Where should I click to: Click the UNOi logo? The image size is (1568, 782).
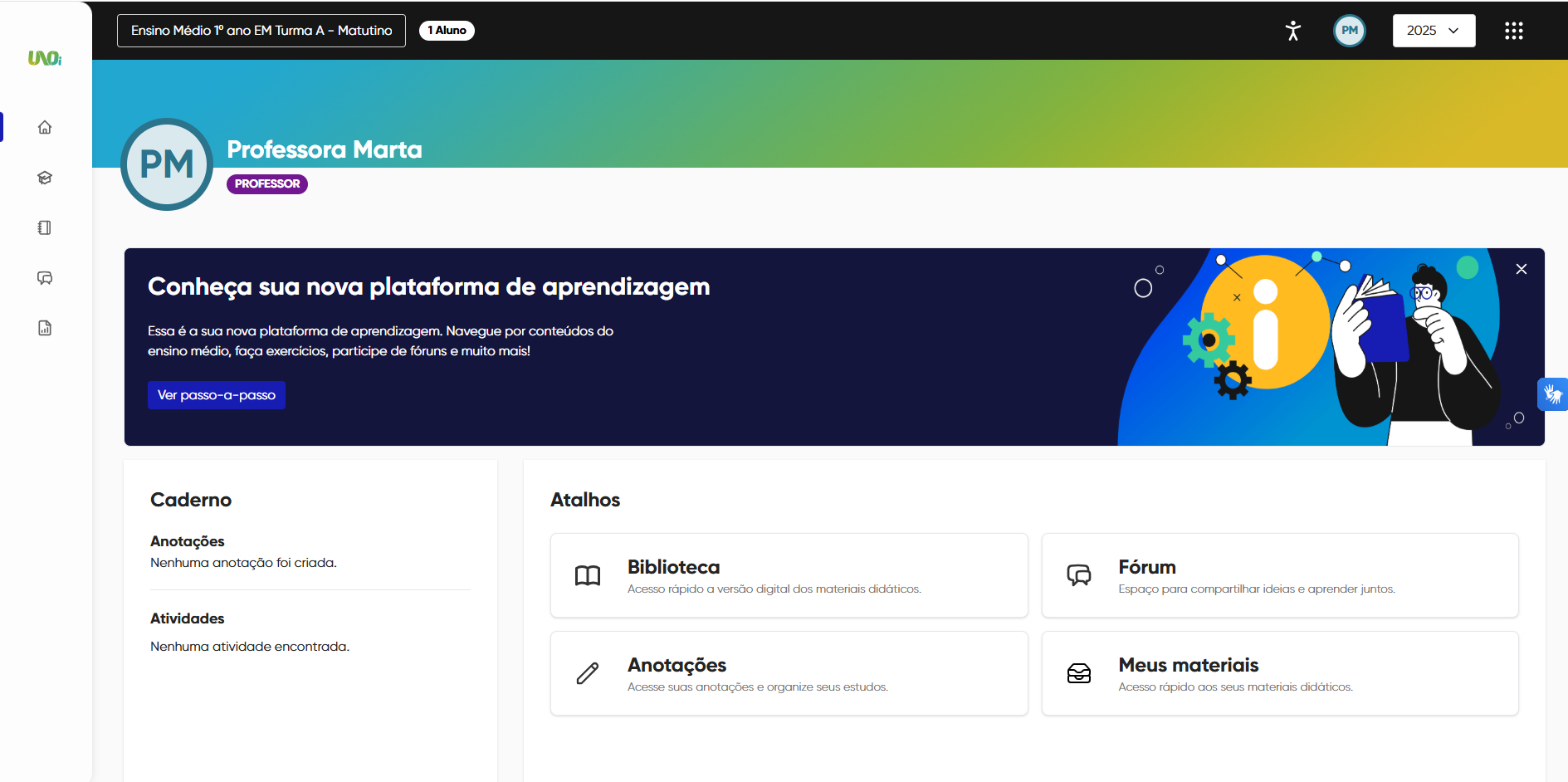(x=45, y=58)
